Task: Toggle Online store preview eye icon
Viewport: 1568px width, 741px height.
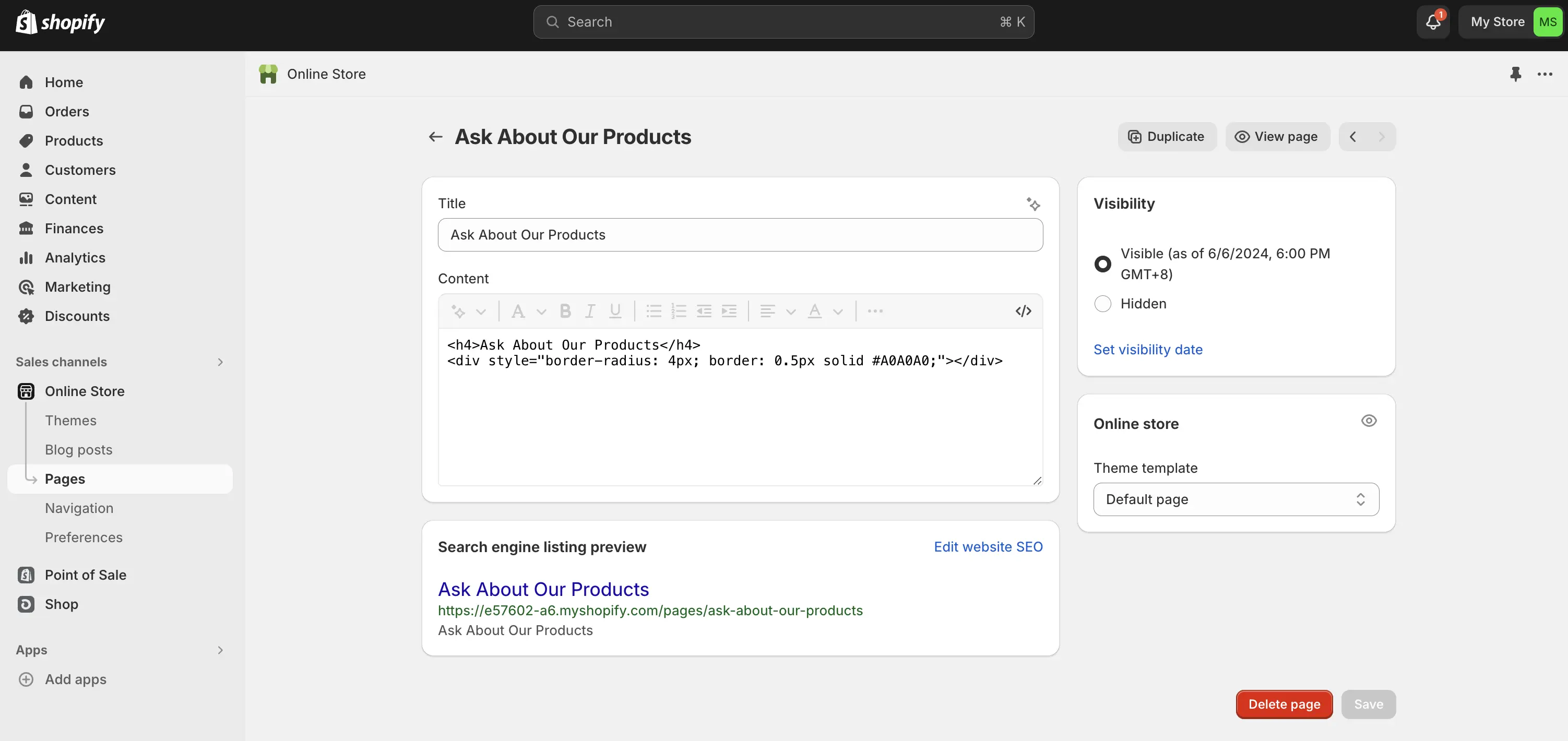Action: point(1369,421)
